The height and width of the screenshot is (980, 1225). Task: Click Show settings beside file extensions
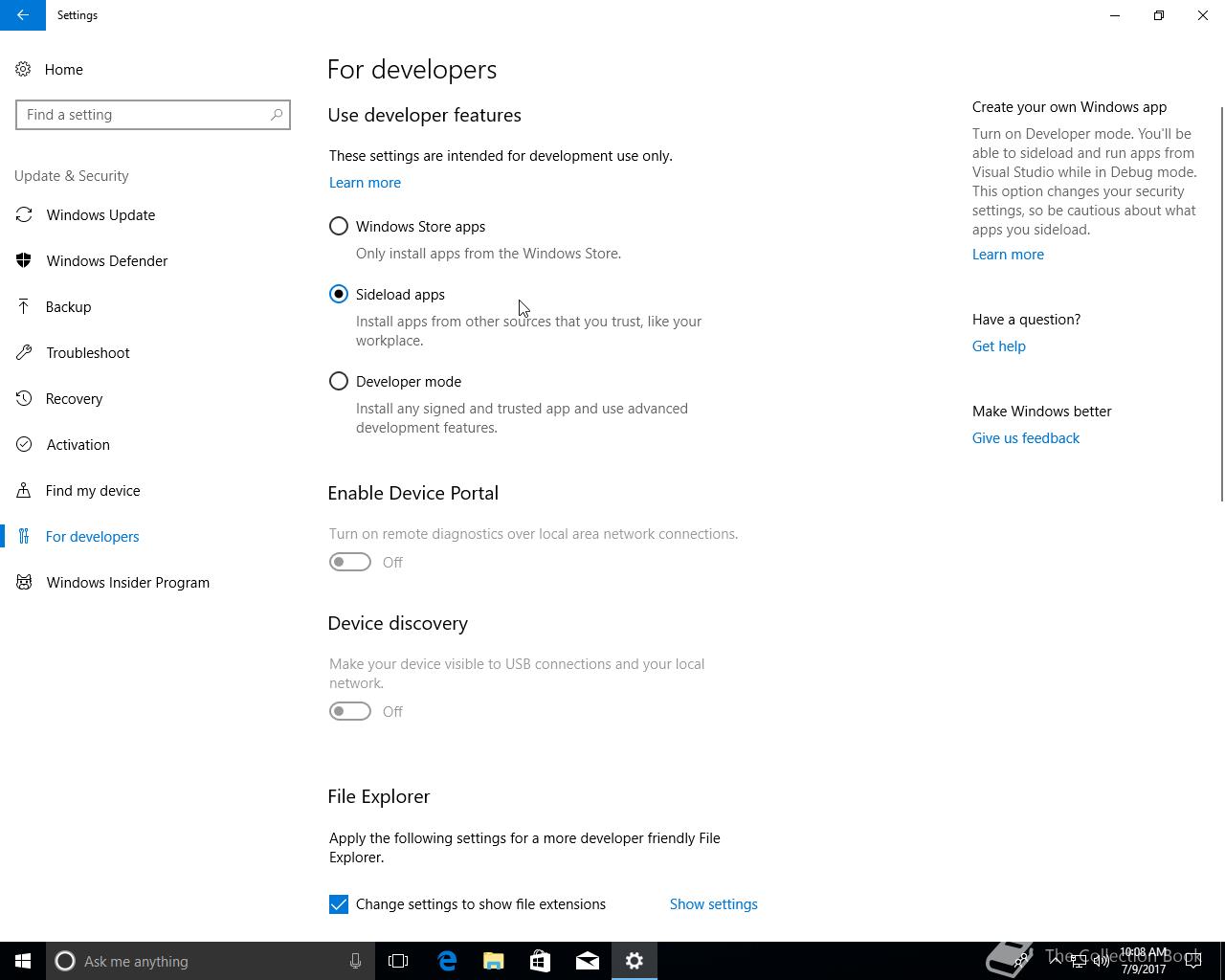714,904
